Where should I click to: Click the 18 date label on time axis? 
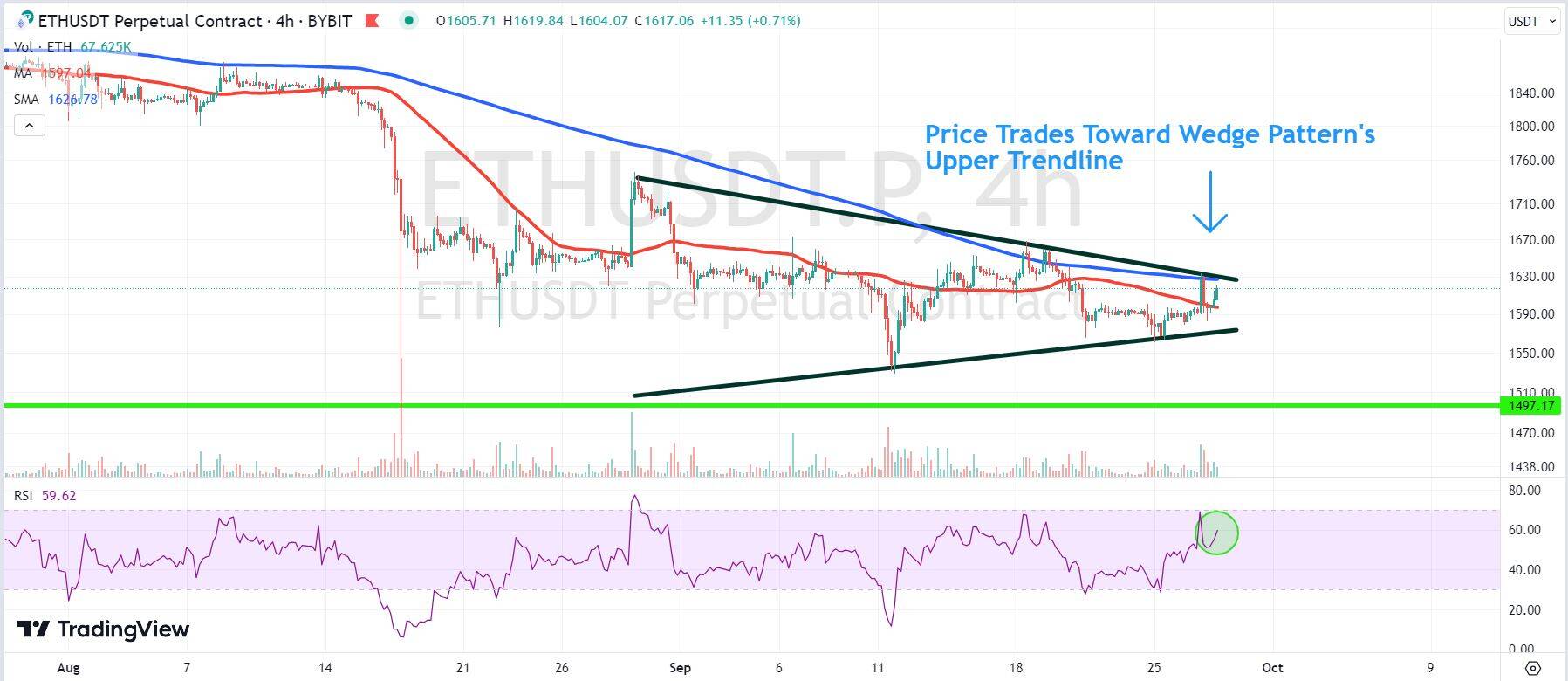(x=1016, y=668)
